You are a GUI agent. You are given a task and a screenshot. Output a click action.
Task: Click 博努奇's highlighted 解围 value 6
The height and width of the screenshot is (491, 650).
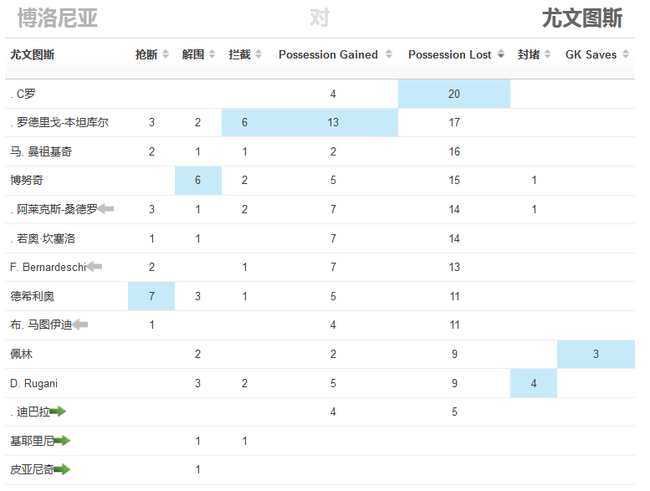[198, 180]
